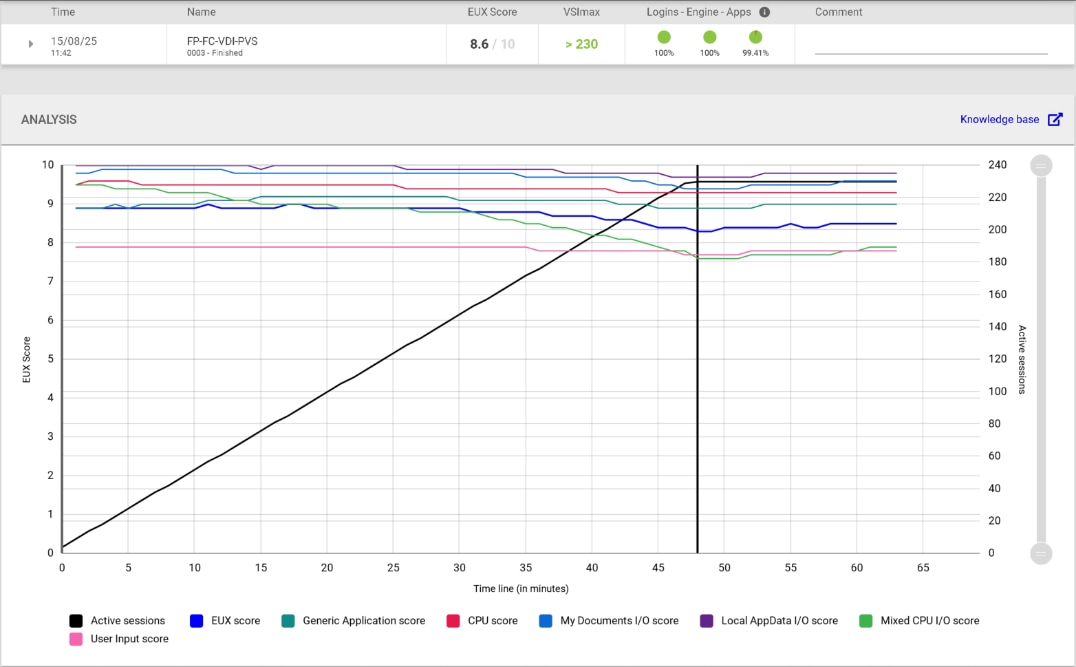Toggle EUX score legend swatch
The height and width of the screenshot is (667, 1076).
coord(196,620)
